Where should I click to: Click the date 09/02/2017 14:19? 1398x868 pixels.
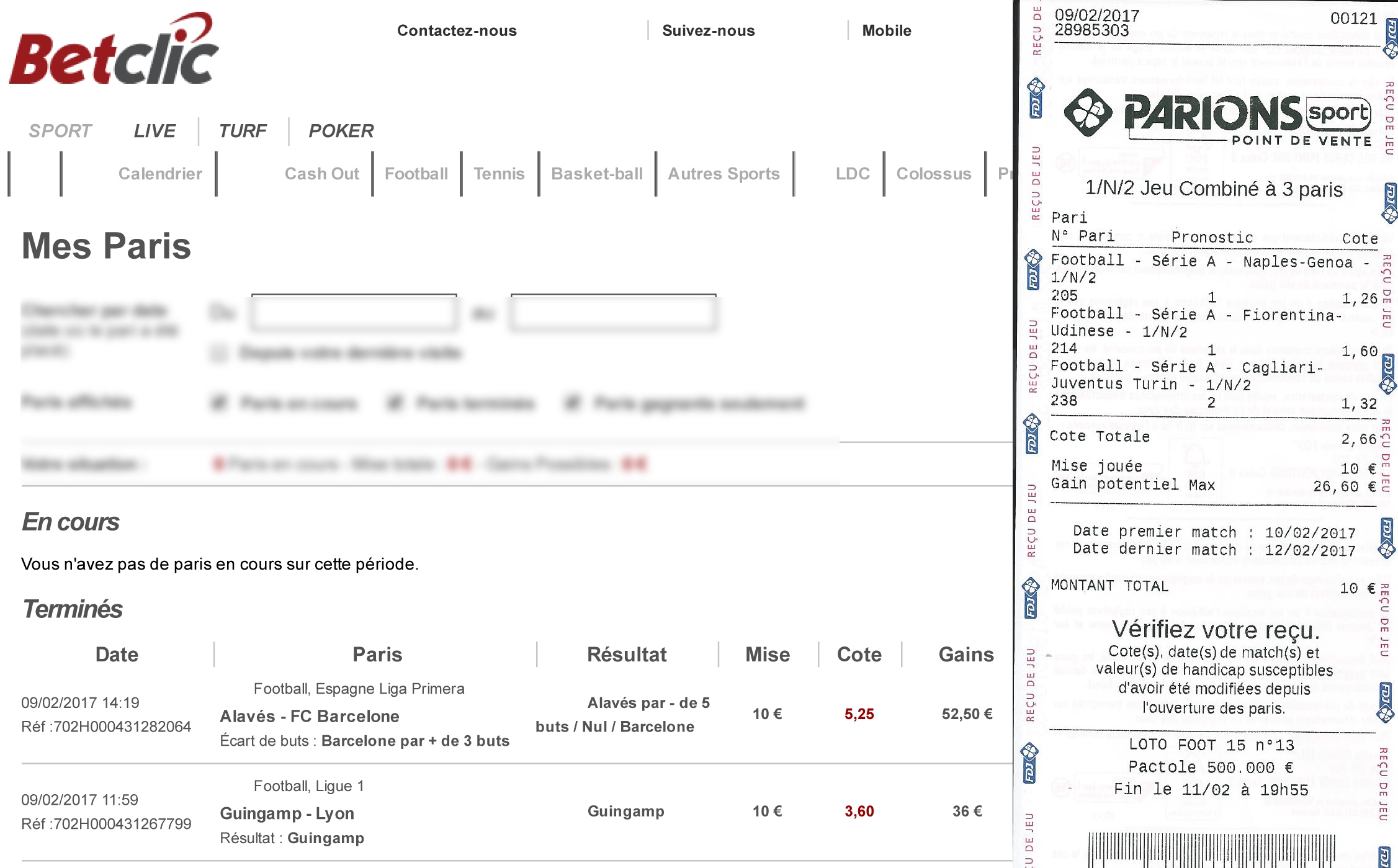click(x=80, y=703)
